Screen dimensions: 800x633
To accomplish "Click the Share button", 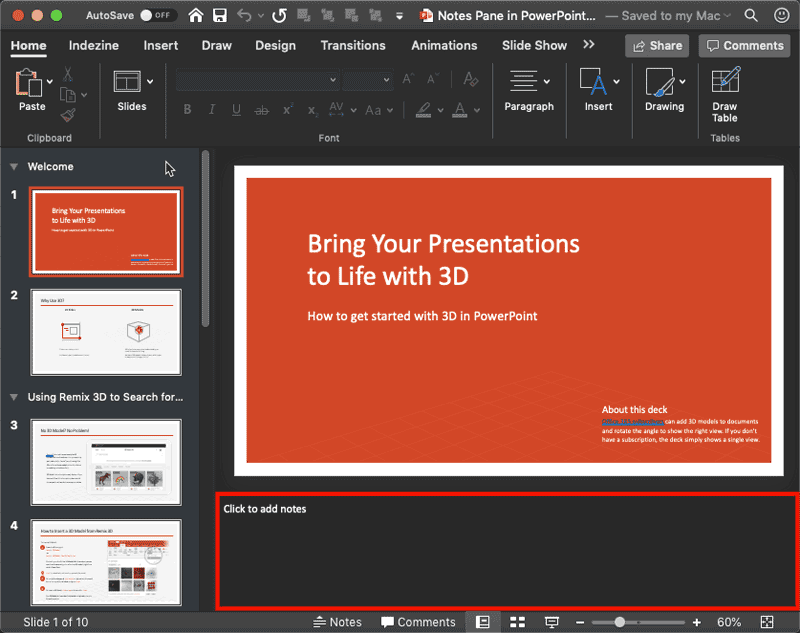I will [657, 46].
